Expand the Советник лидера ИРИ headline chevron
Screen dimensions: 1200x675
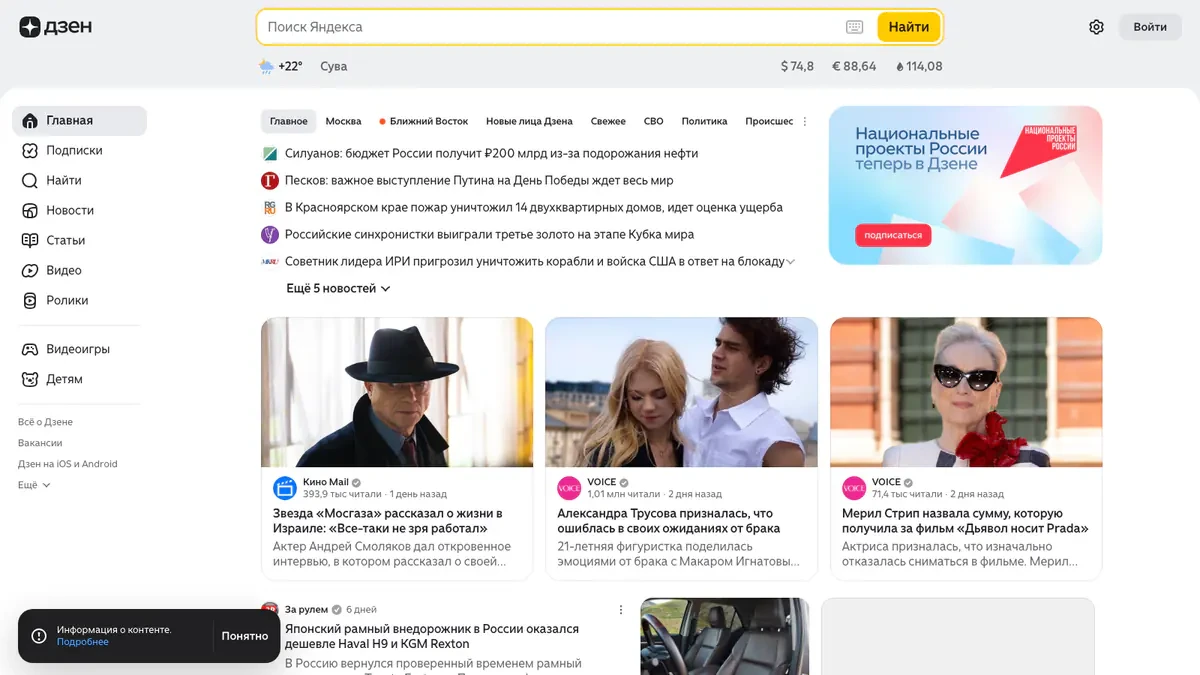click(x=790, y=262)
